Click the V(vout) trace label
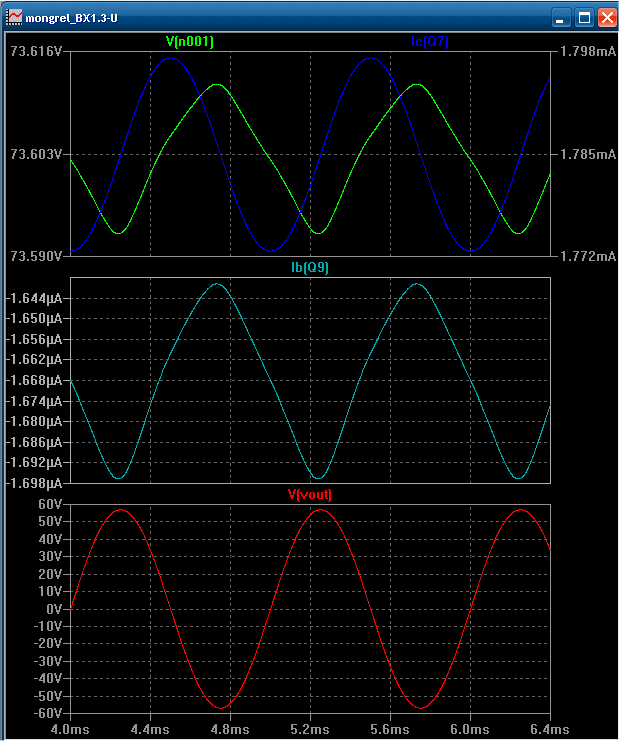 coord(310,495)
